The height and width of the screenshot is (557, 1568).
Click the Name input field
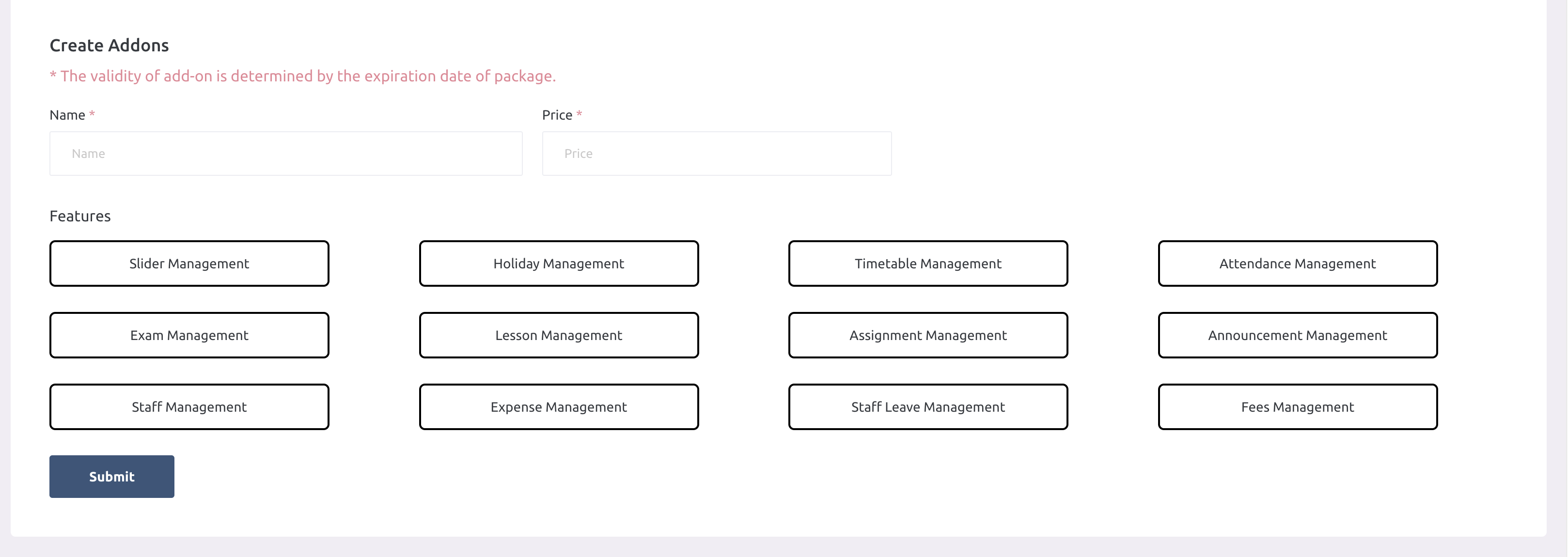(285, 154)
